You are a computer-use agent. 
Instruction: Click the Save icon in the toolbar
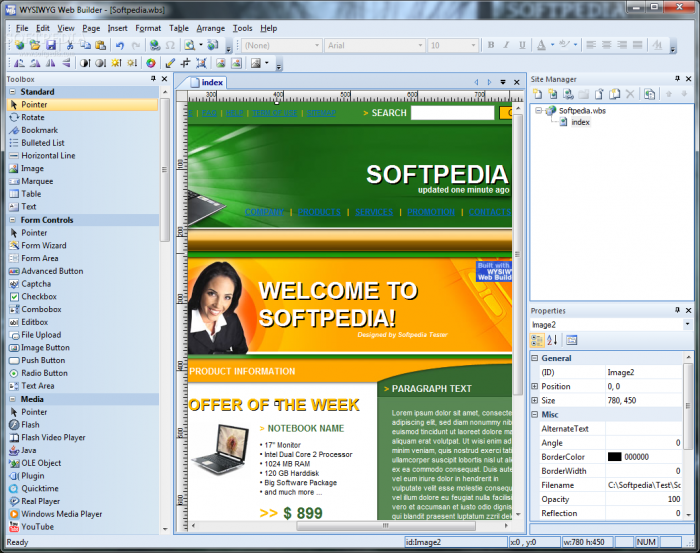click(50, 45)
